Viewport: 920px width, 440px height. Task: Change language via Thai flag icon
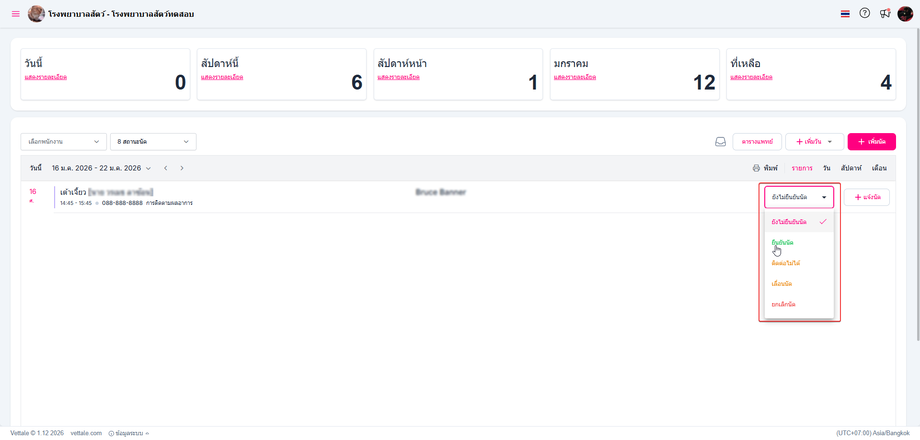(x=845, y=14)
